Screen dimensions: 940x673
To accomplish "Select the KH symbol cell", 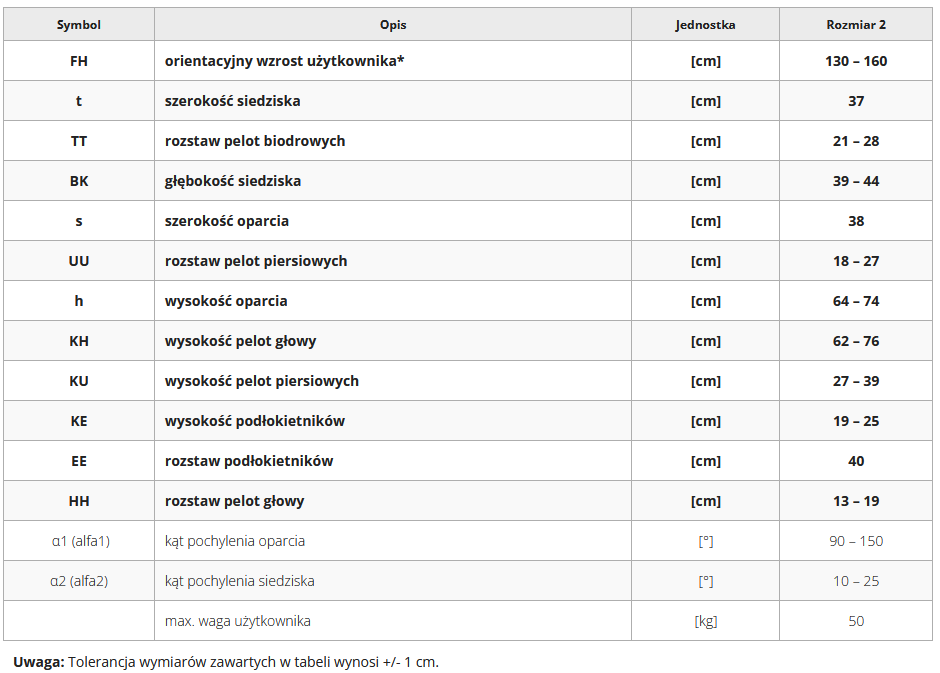I will pos(79,341).
